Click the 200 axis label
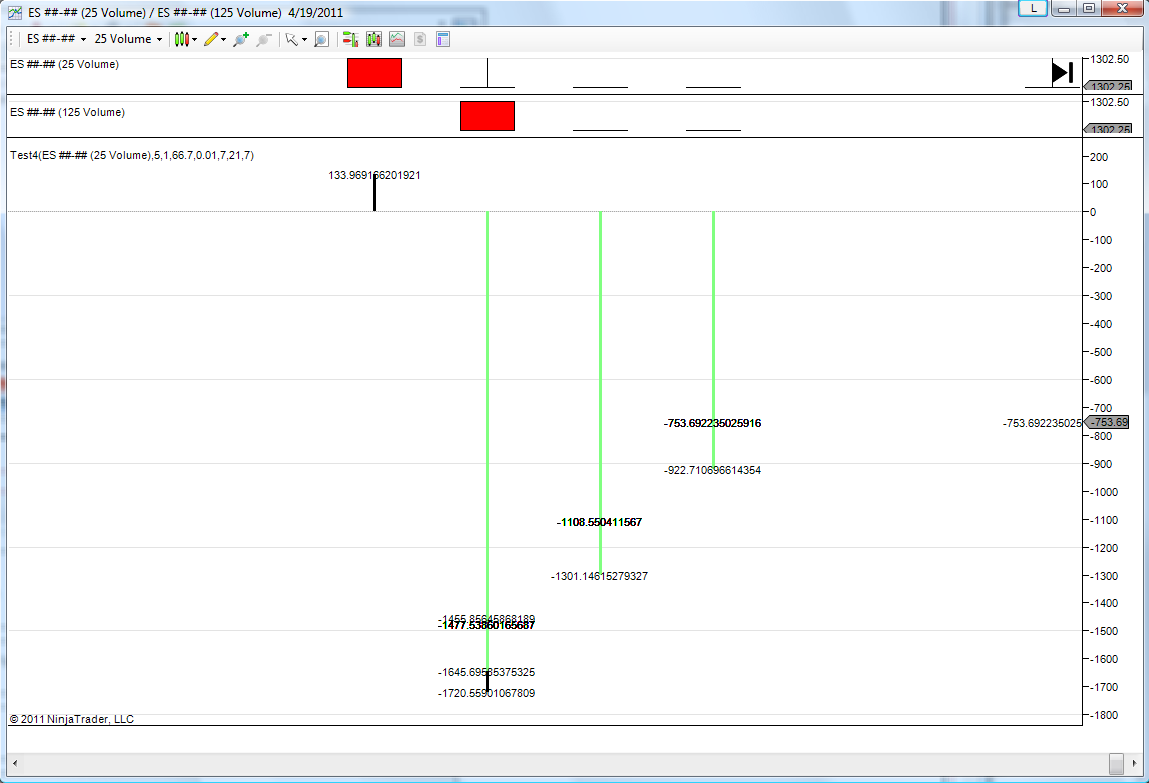The image size is (1149, 783). [x=1099, y=157]
